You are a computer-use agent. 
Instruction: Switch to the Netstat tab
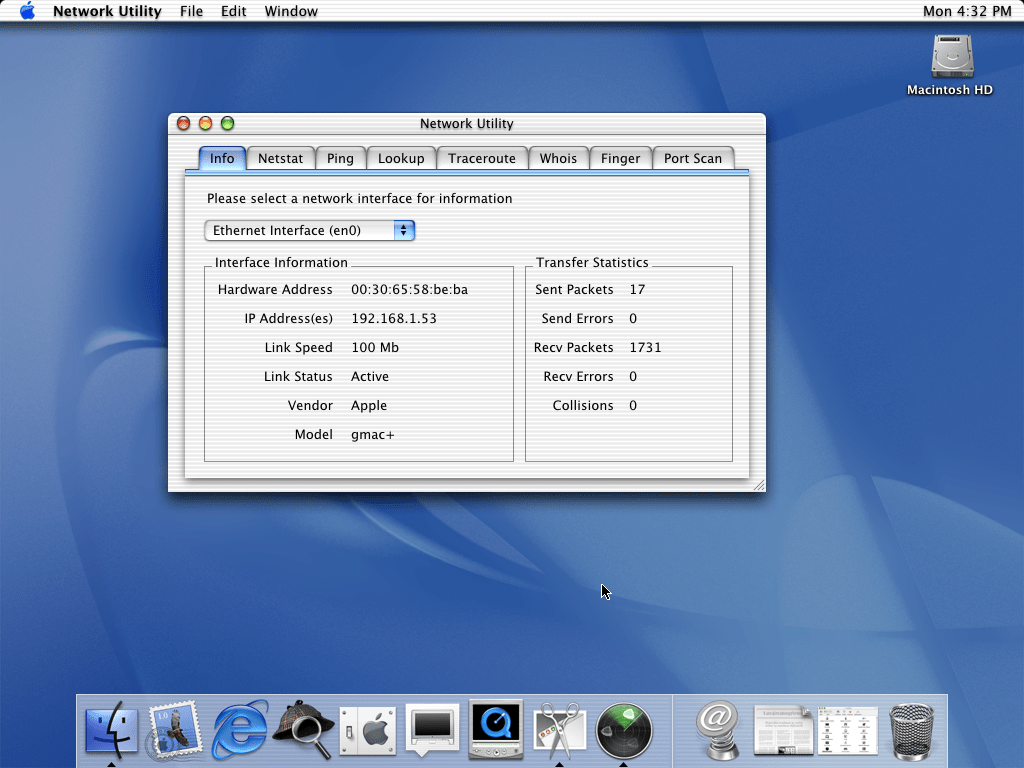click(281, 159)
